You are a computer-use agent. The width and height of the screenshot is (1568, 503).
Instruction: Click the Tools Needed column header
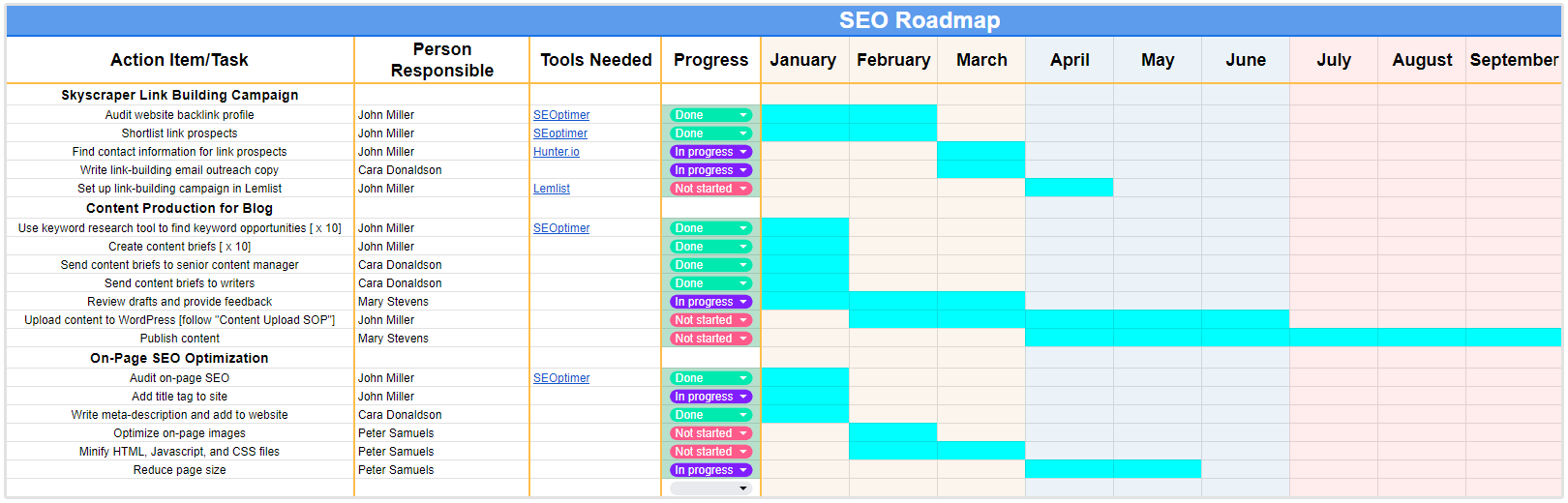coord(595,60)
